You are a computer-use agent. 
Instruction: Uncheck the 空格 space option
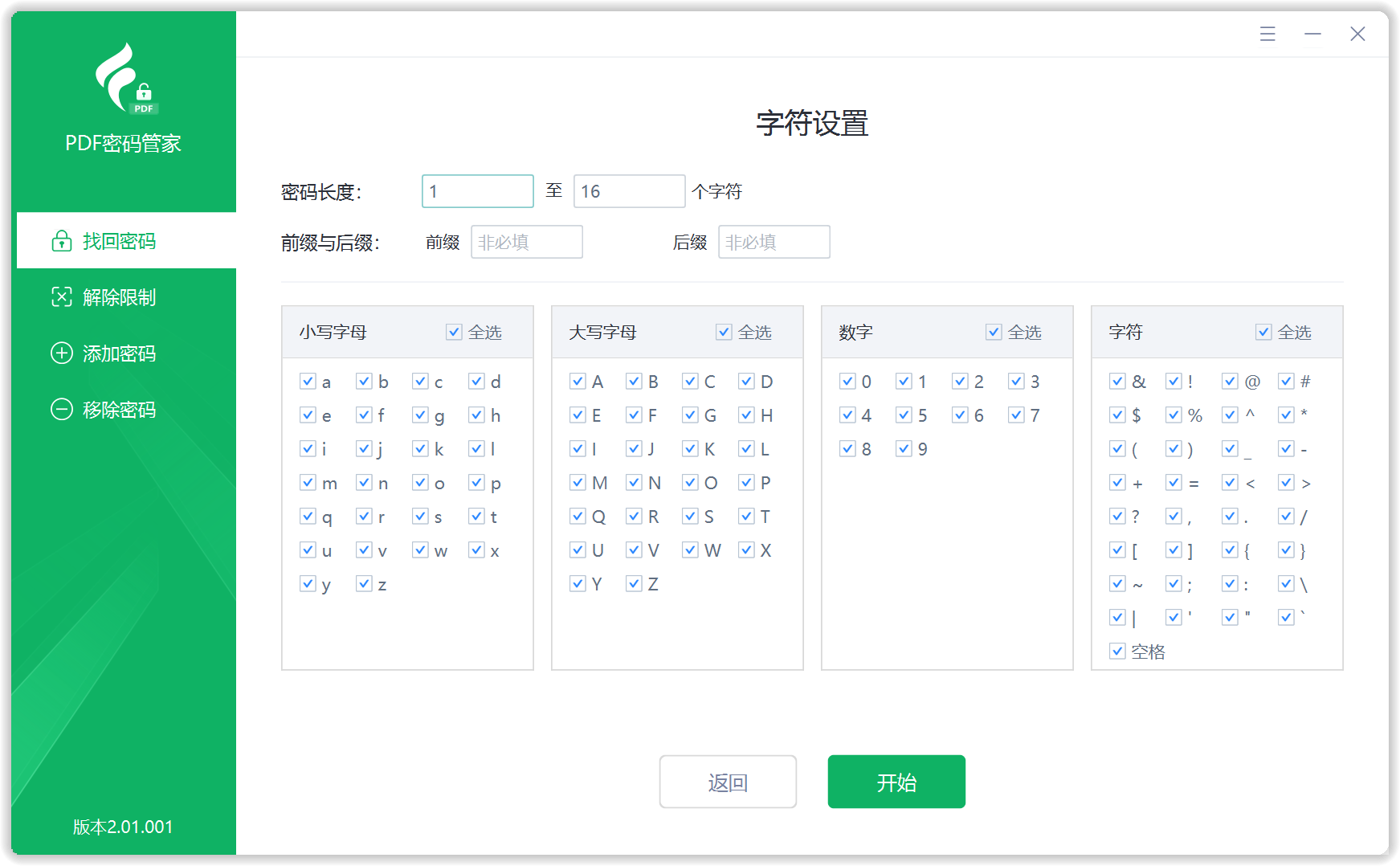pos(1117,651)
